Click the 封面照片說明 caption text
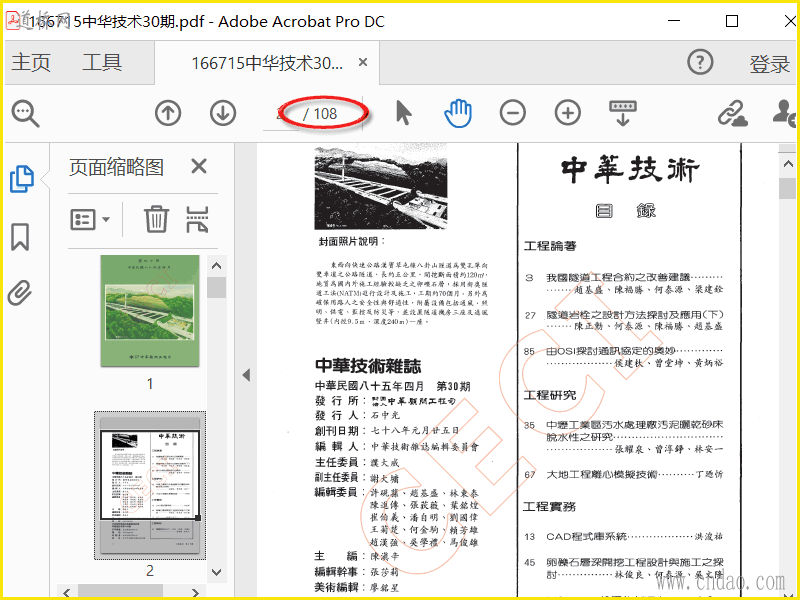 (352, 241)
